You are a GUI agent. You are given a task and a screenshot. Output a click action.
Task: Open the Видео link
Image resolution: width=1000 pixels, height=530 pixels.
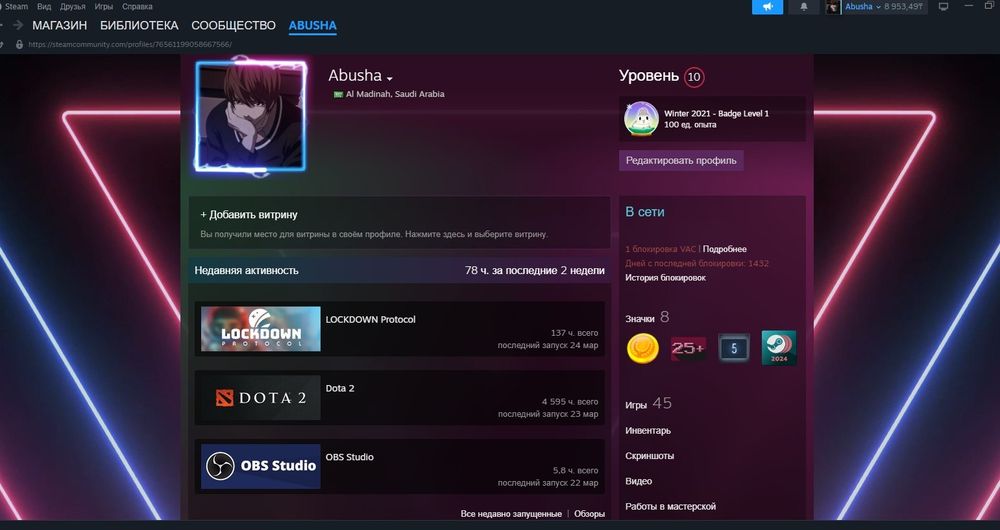tap(638, 482)
